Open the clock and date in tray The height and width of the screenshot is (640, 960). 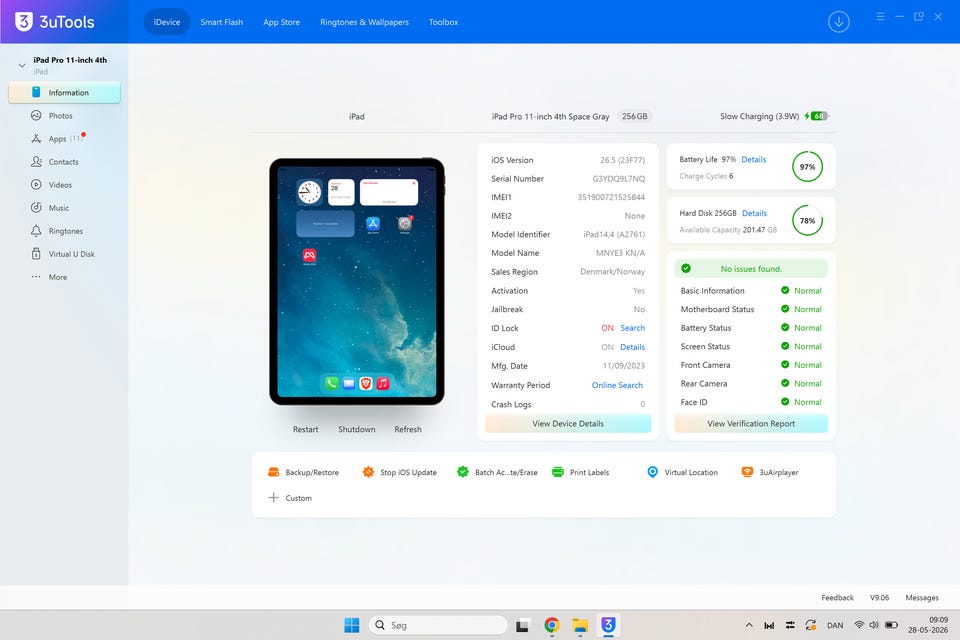928,625
